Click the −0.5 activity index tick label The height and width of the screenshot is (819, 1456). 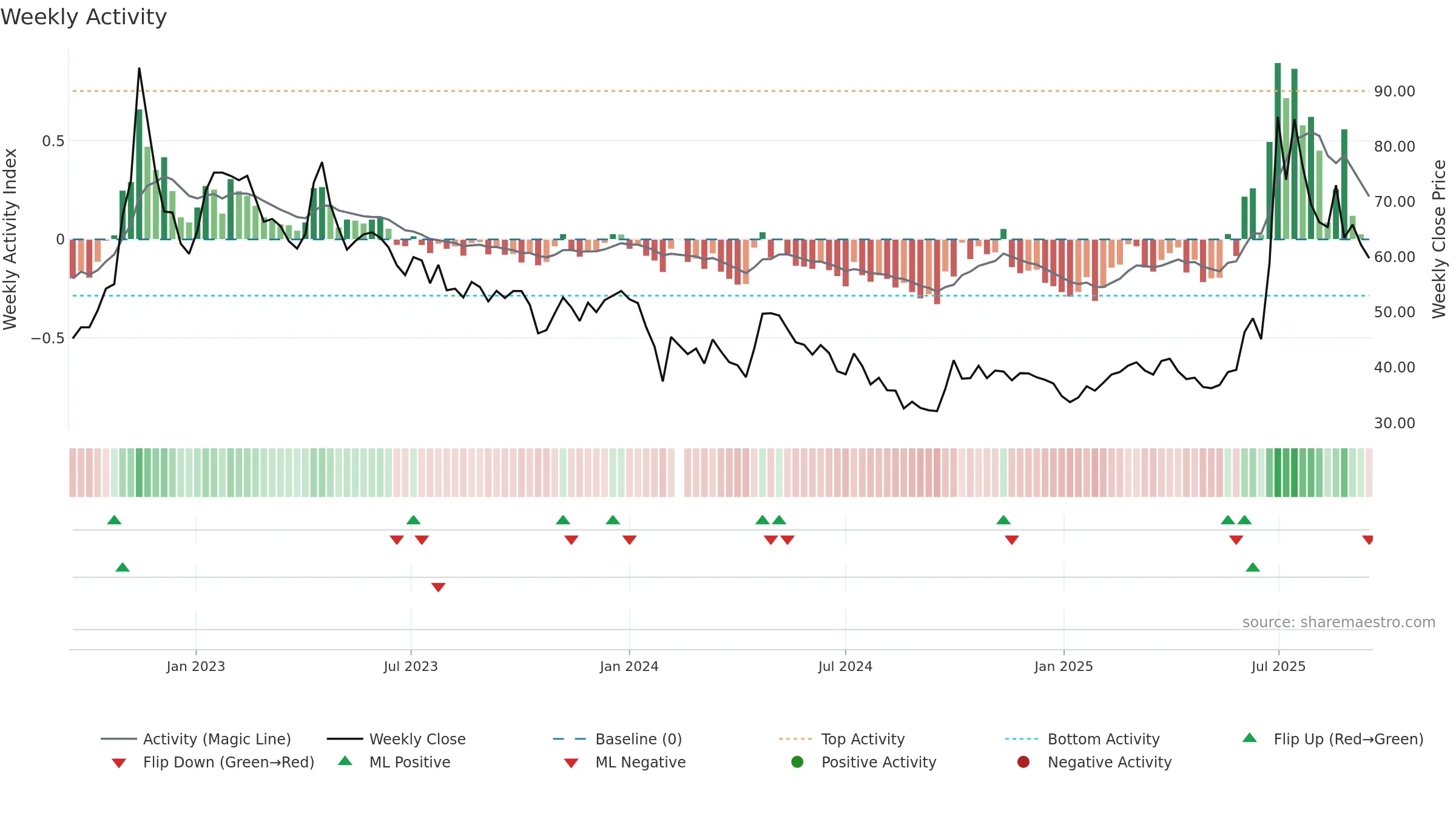coord(48,339)
